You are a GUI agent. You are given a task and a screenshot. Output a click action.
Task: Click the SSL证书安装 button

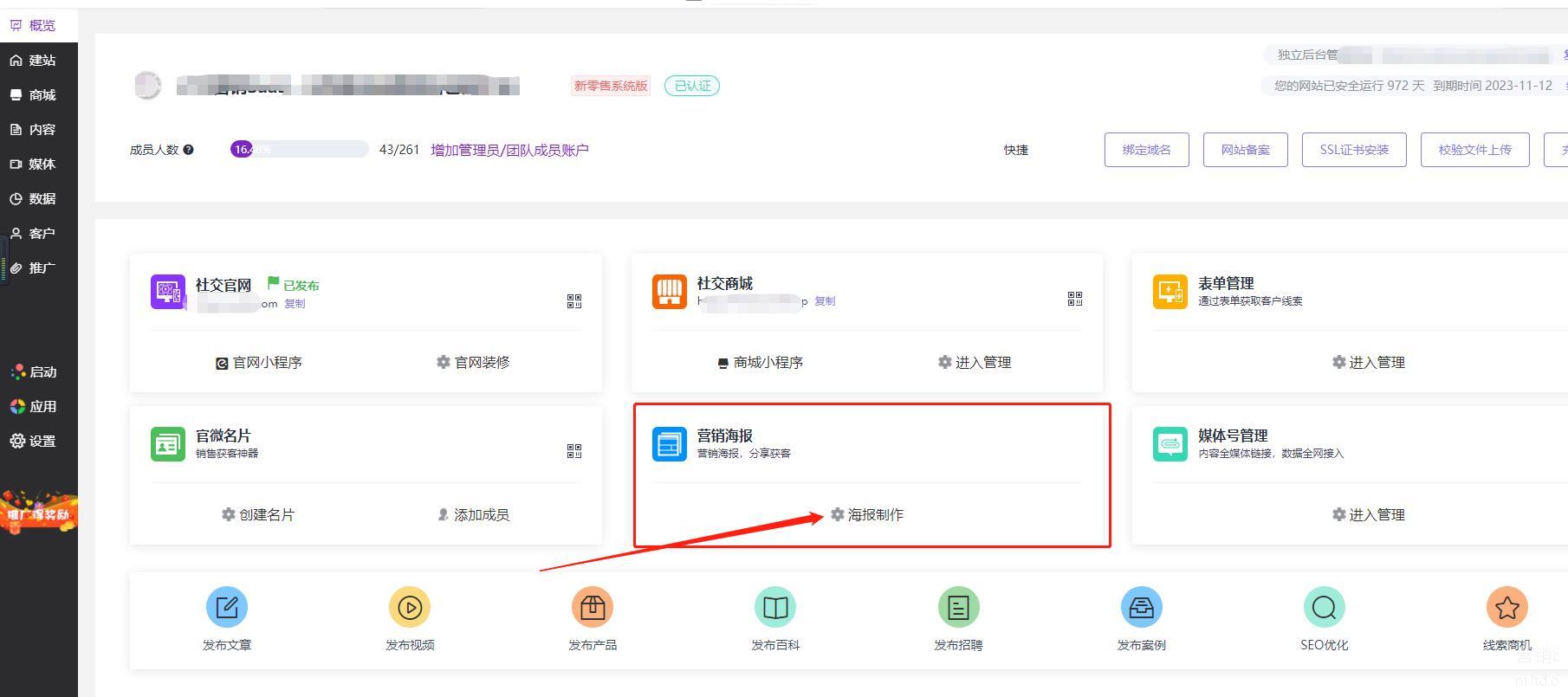pos(1353,150)
